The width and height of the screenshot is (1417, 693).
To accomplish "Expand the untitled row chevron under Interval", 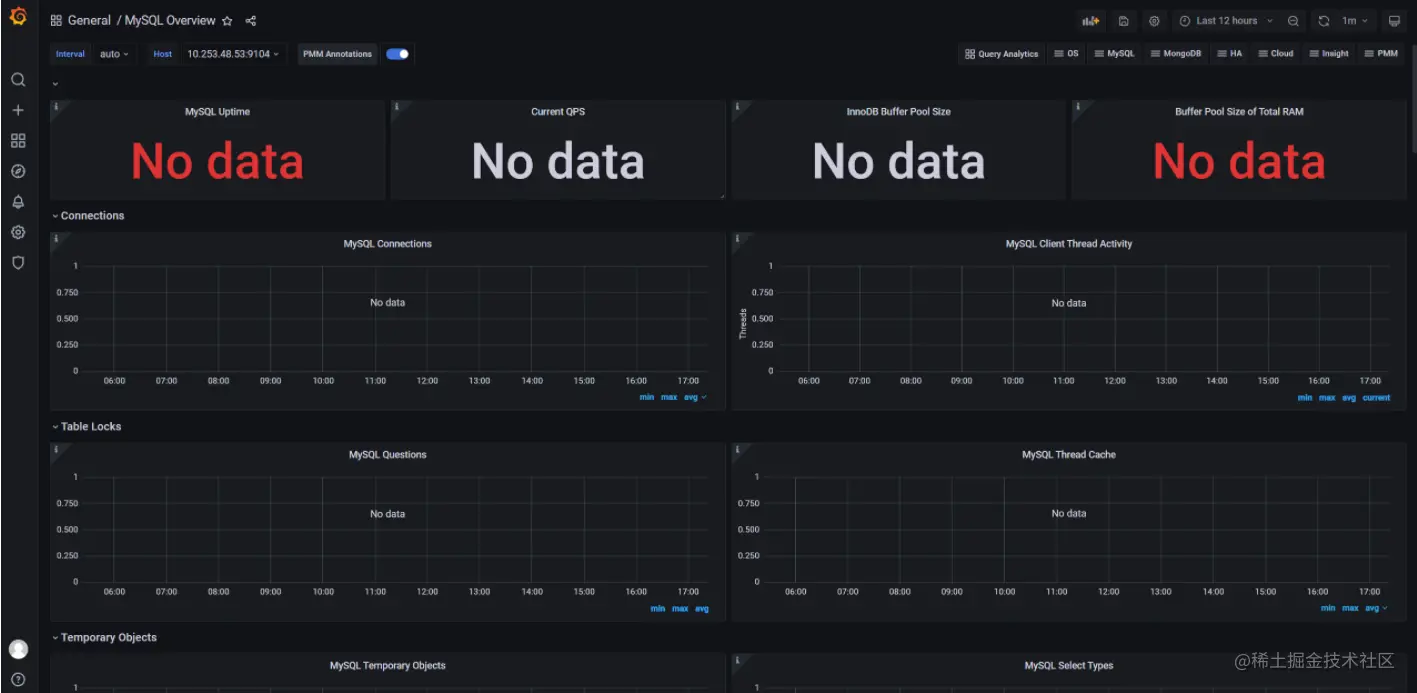I will 55,84.
